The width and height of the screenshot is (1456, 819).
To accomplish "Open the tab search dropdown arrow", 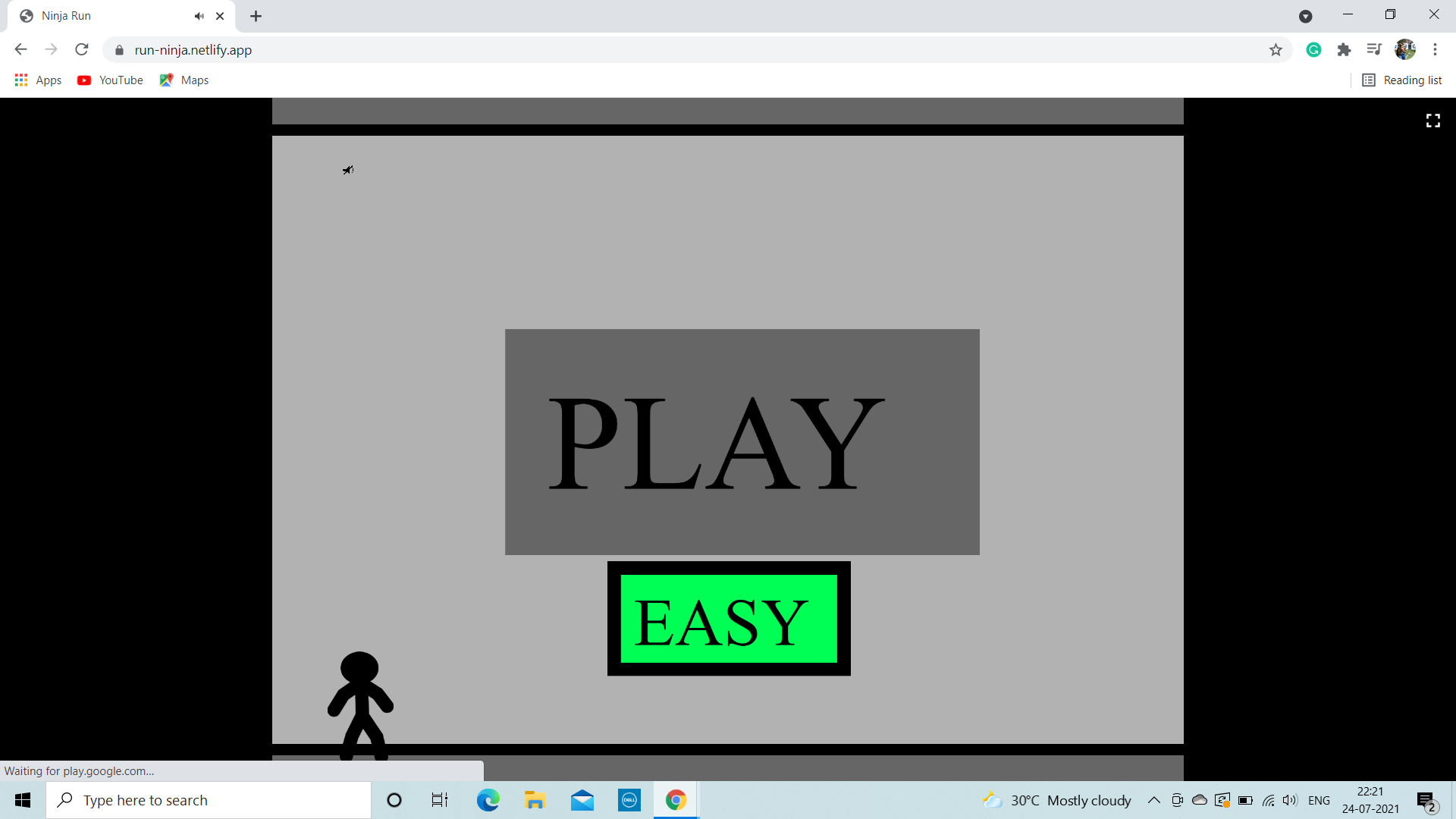I will [1305, 16].
